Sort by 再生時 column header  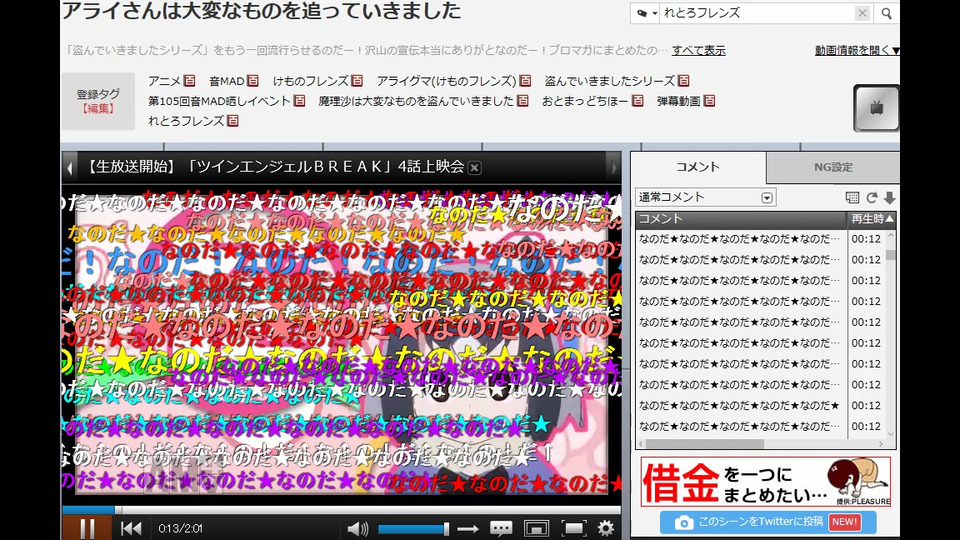tap(871, 219)
